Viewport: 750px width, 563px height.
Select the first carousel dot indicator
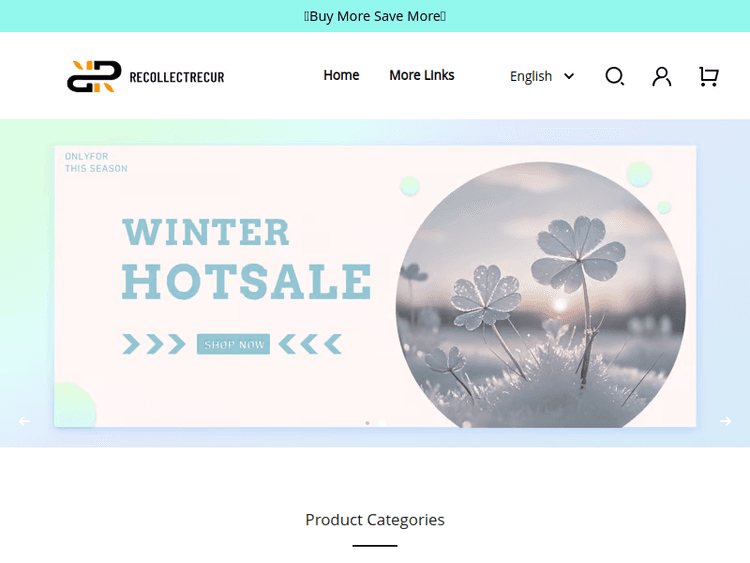click(367, 423)
